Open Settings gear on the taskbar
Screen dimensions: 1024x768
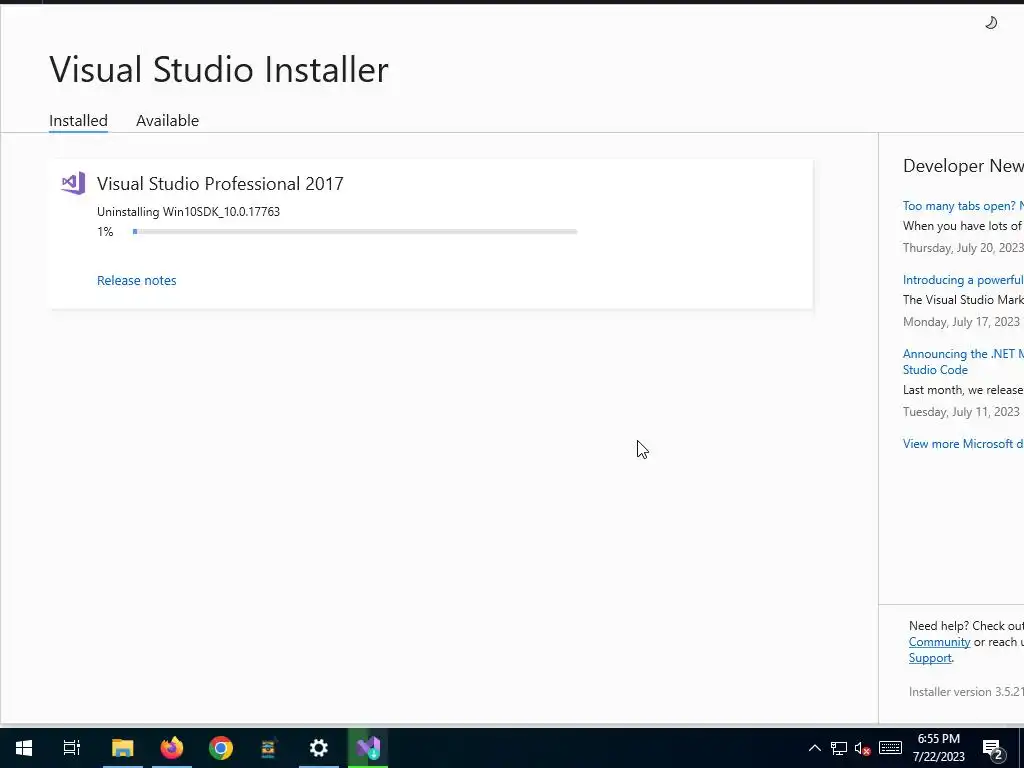319,748
